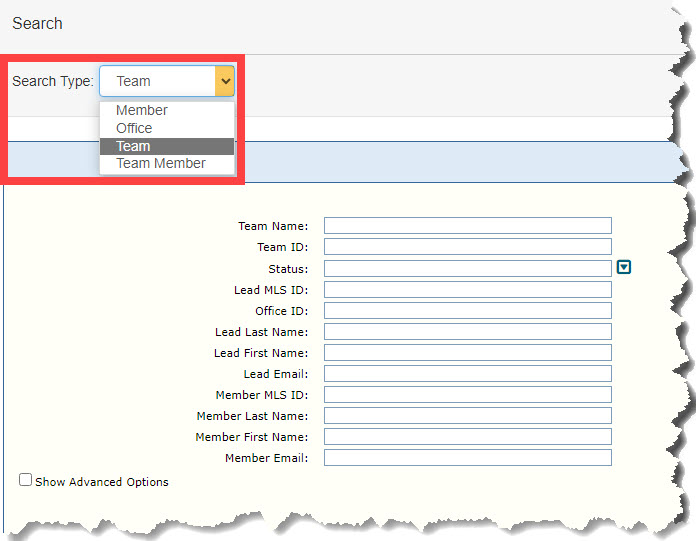Screen dimensions: 696x541
Task: Click the Search Type label
Action: point(53,81)
